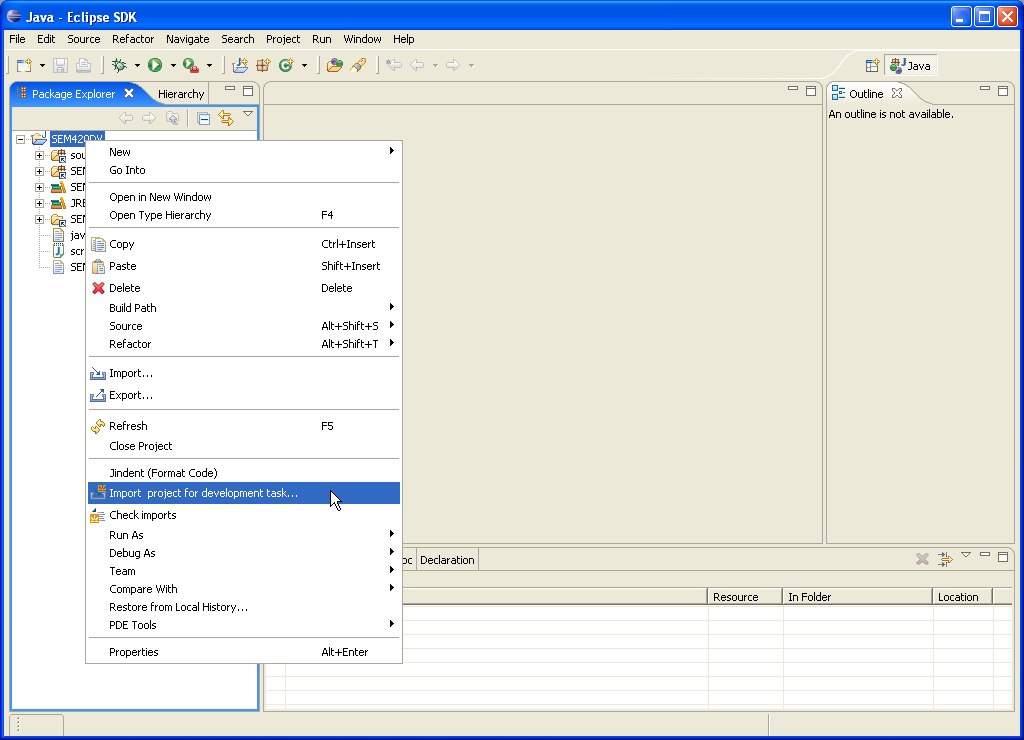Viewport: 1024px width, 740px height.
Task: Open the Package Explorer view menu triangle
Action: (248, 115)
